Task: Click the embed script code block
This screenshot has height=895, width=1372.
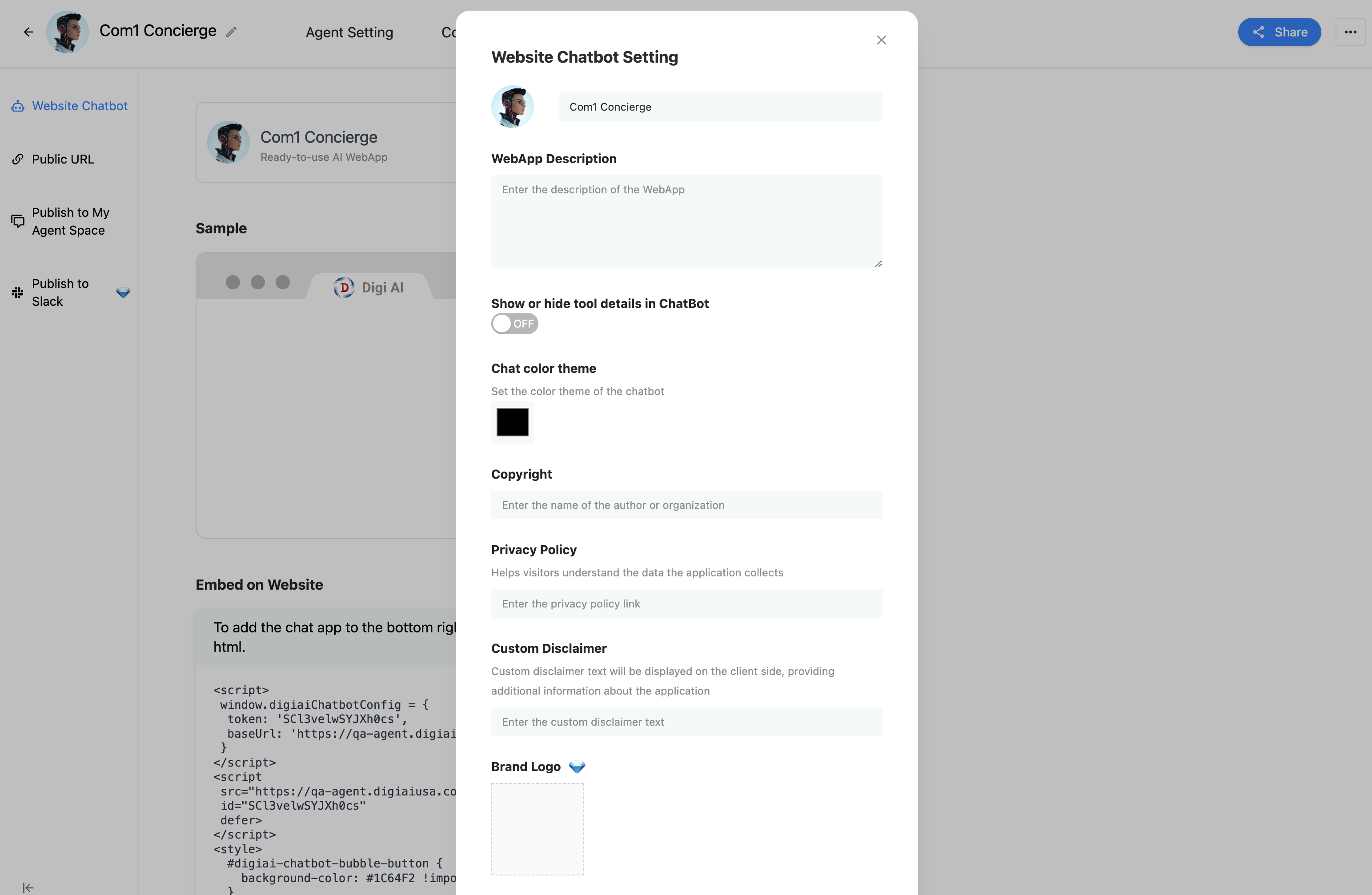Action: 326,784
